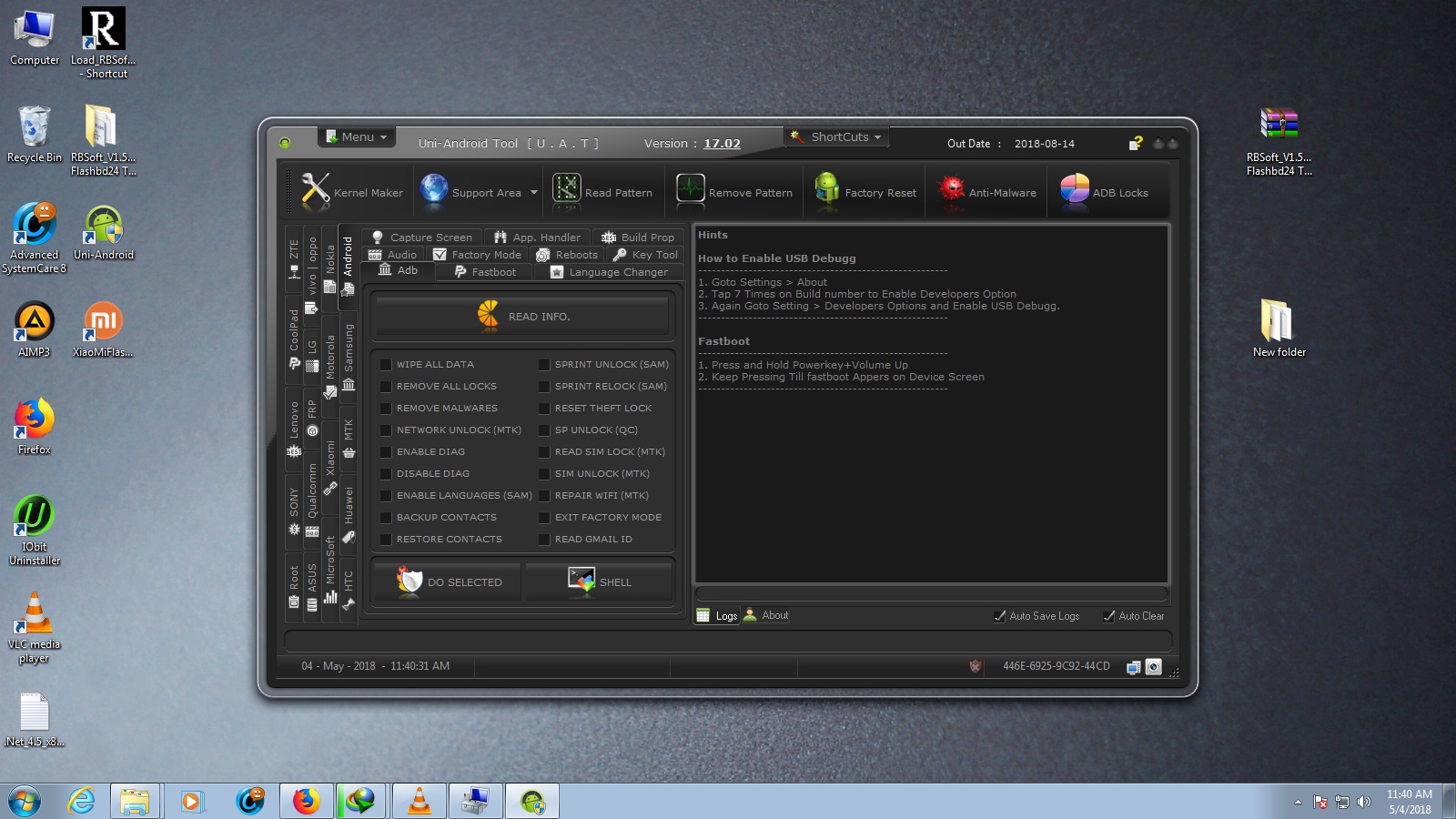Launch the Read Pattern tool
The image size is (1456, 819).
[x=602, y=191]
